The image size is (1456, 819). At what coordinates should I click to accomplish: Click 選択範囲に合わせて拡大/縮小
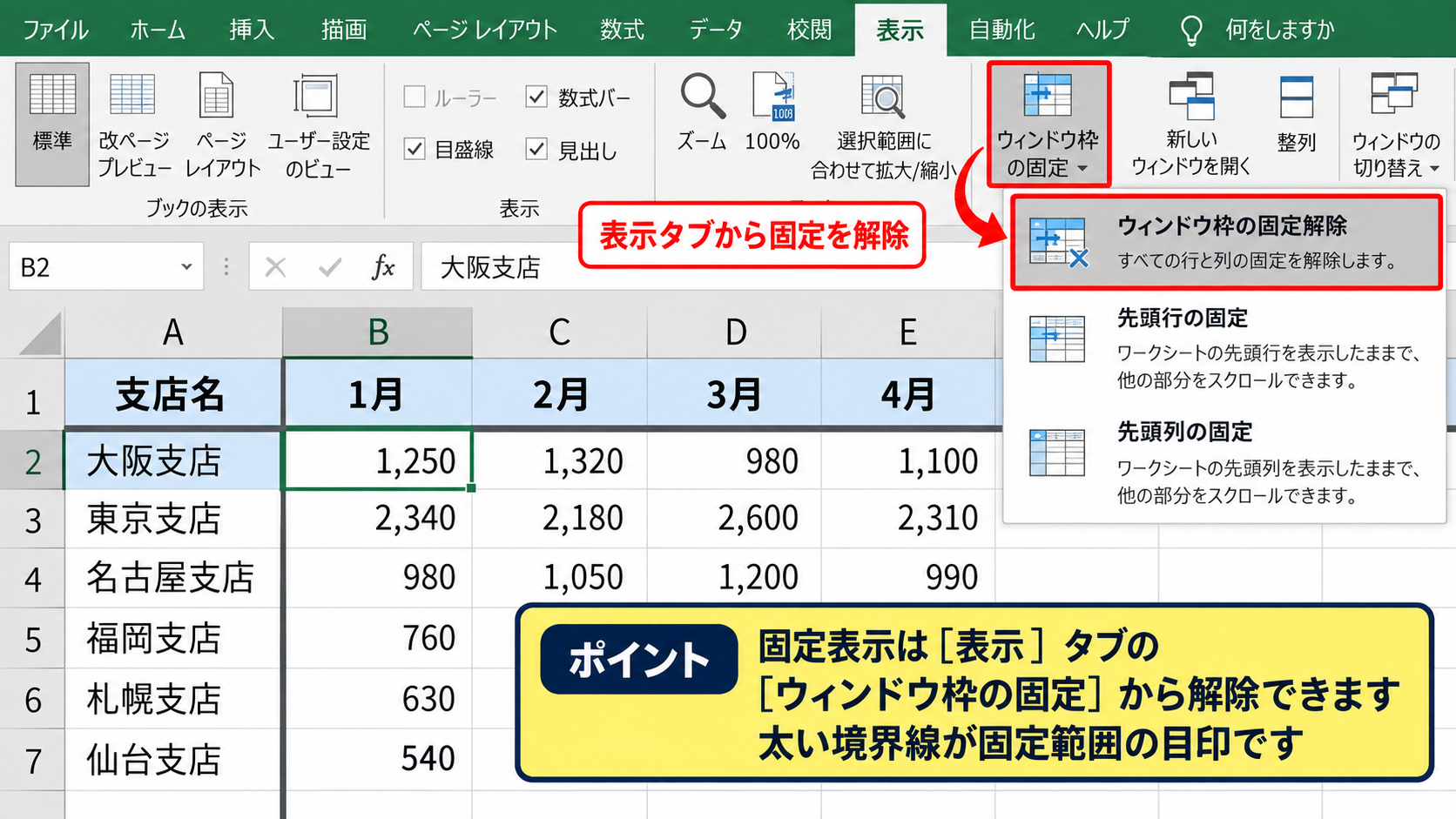(883, 126)
